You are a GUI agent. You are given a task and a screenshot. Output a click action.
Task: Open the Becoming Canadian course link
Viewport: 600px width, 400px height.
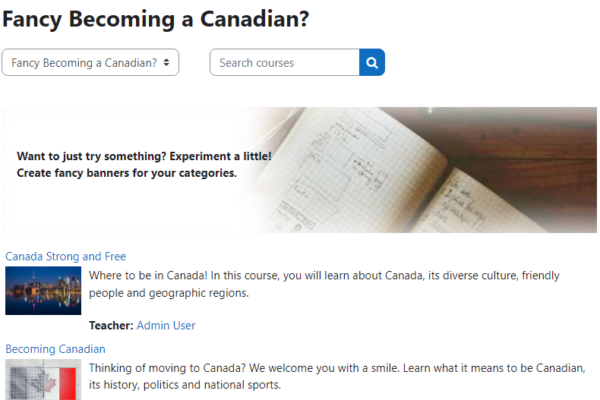click(55, 349)
